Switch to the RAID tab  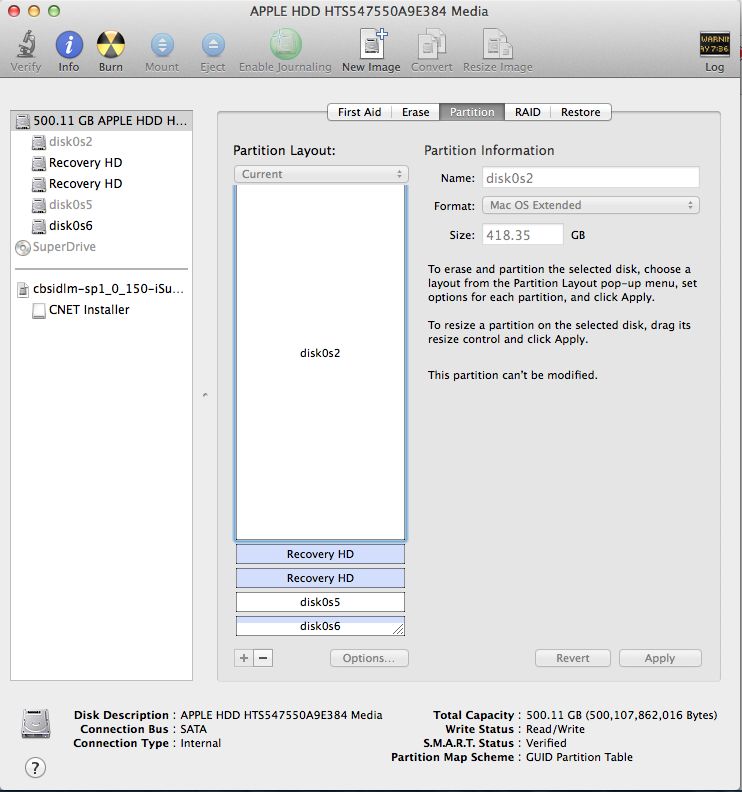527,112
